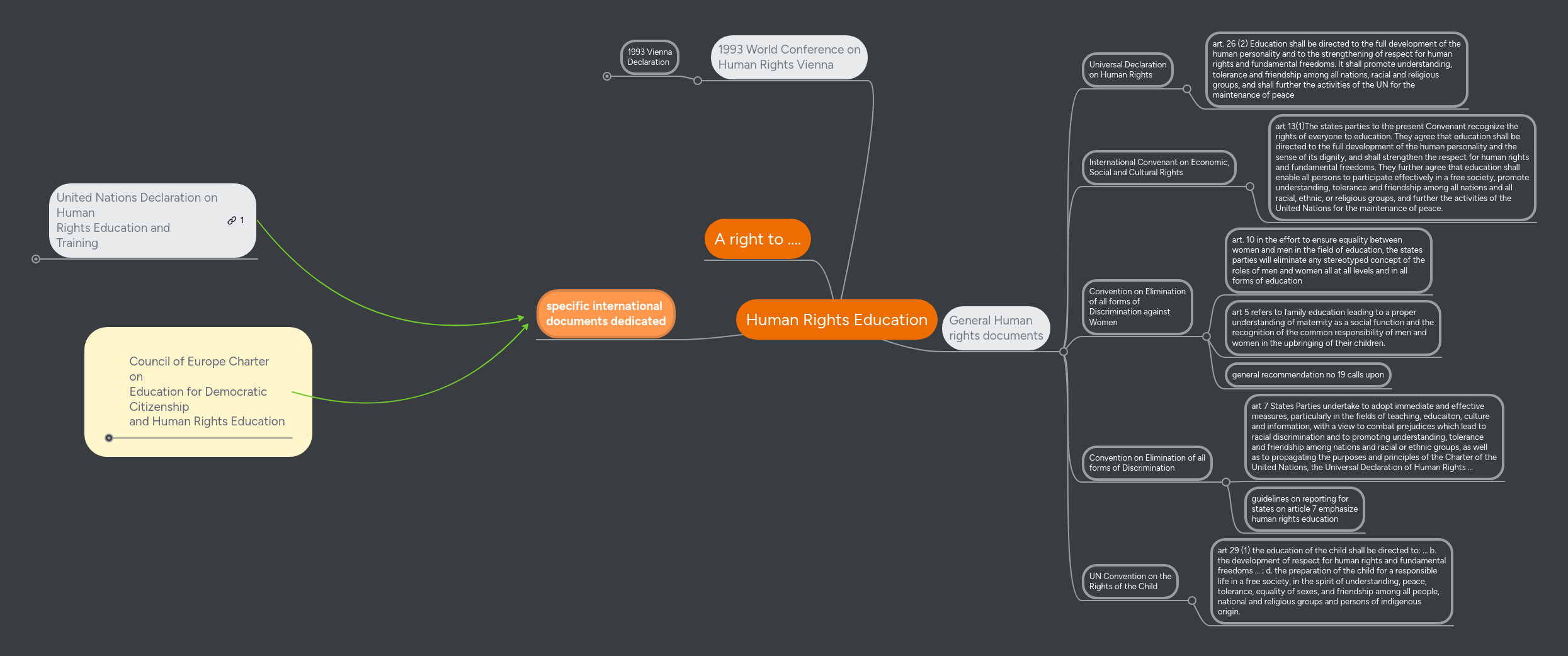Collapse the General Human rights documents branch

coord(1064,352)
